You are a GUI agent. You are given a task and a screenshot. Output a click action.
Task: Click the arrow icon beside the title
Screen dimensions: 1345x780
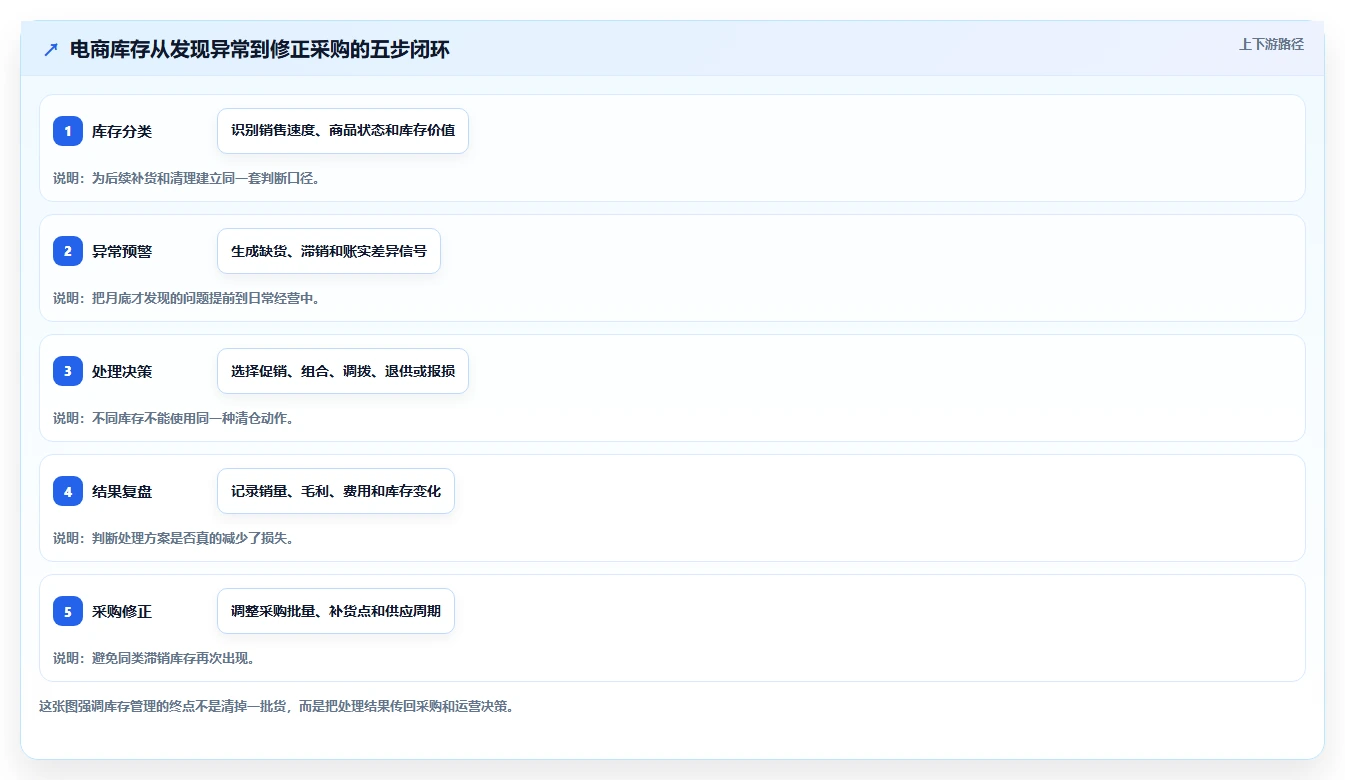[51, 50]
